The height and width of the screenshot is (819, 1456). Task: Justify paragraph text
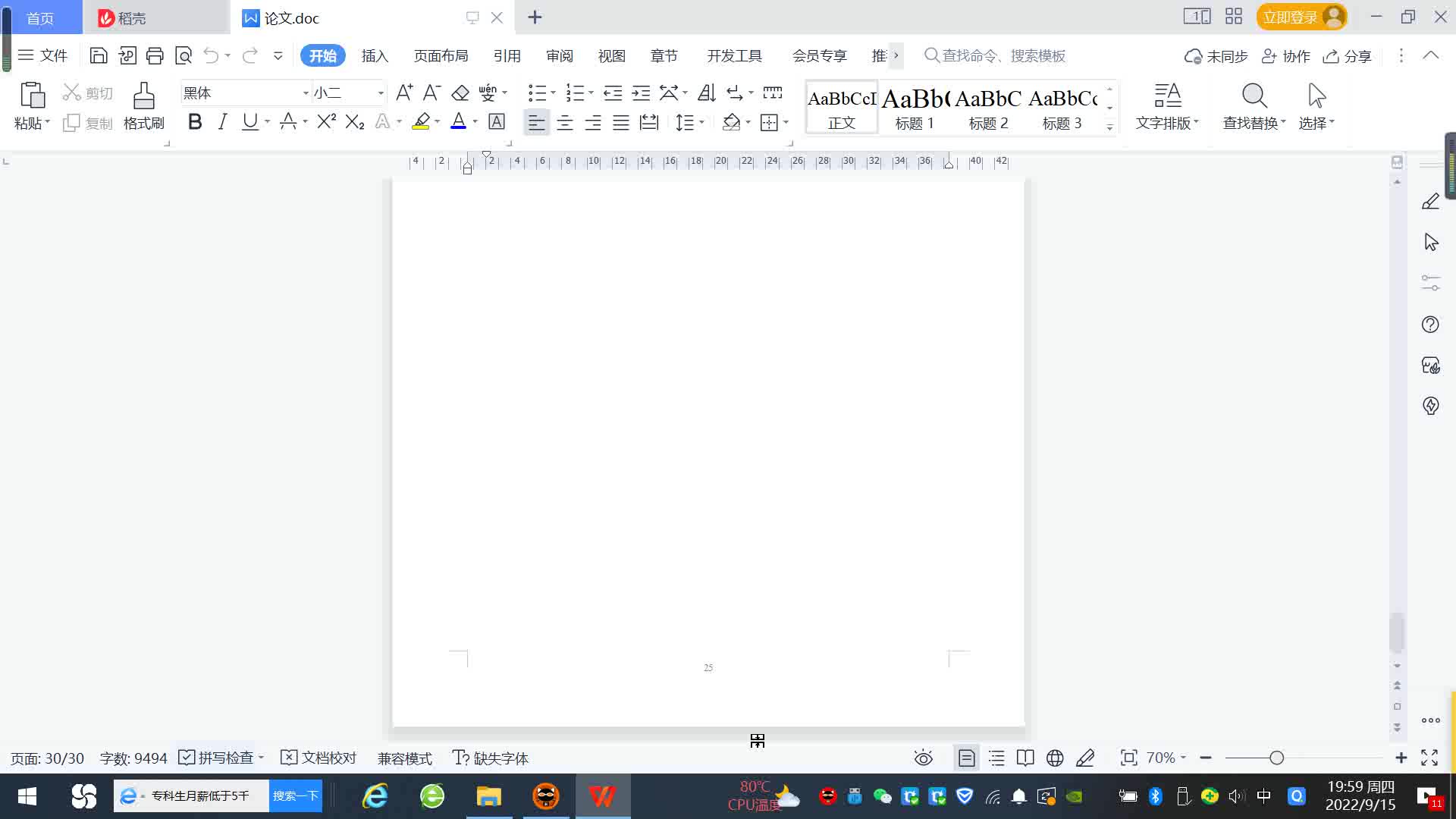point(621,122)
